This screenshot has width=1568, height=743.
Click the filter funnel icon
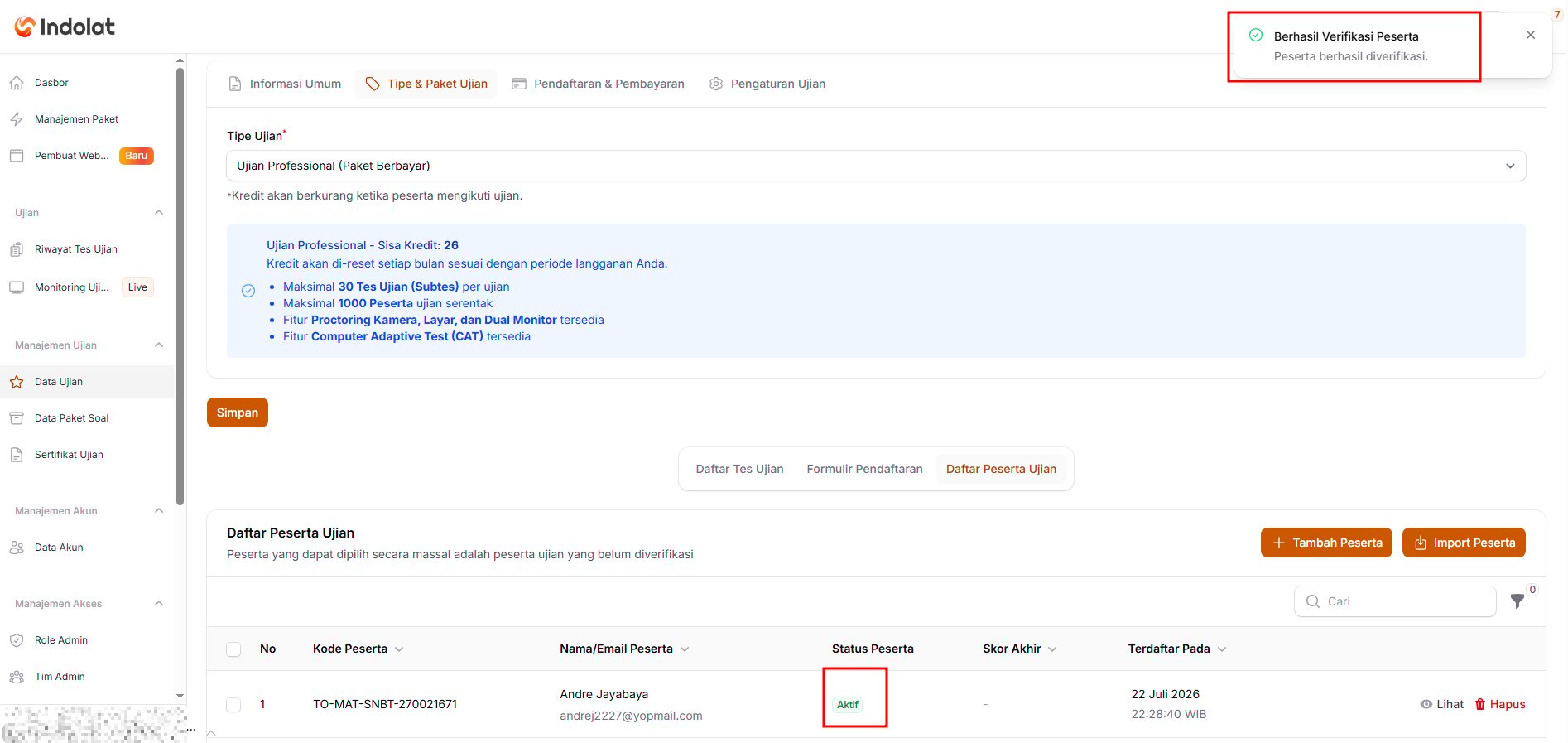pyautogui.click(x=1517, y=601)
